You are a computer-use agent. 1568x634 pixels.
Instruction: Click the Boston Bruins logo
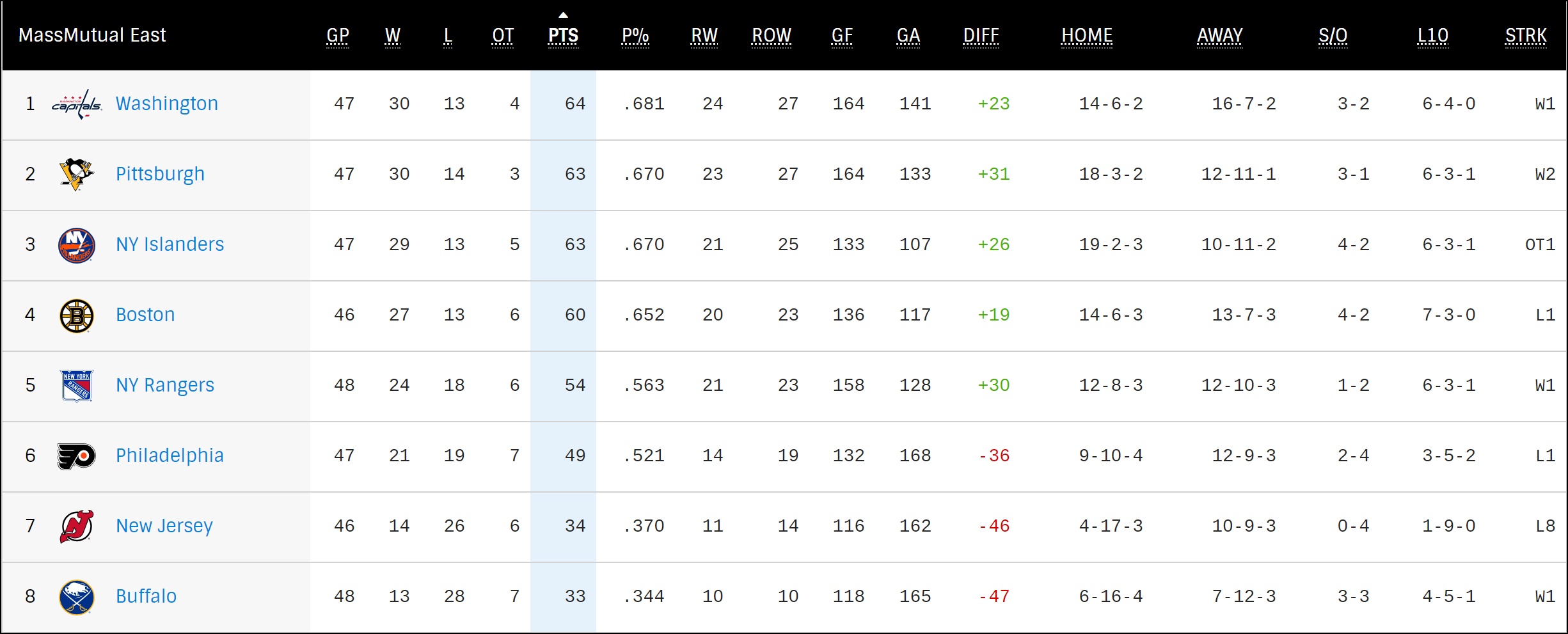pyautogui.click(x=77, y=315)
